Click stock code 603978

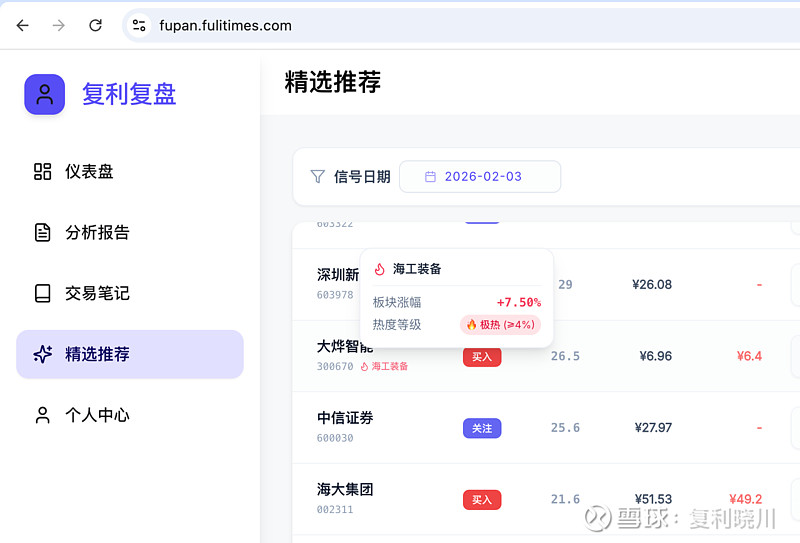click(335, 295)
